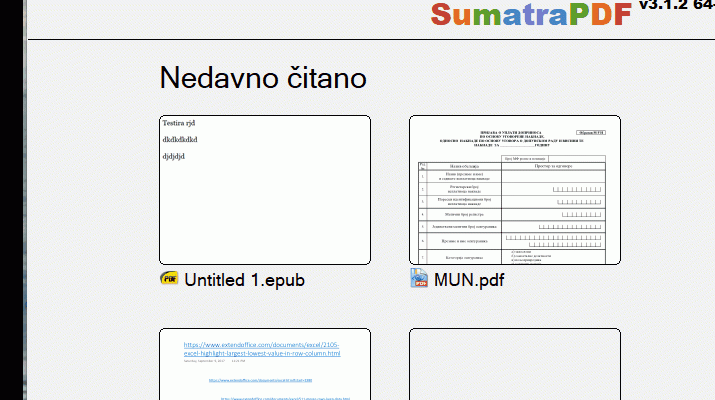Open the blank thumbnail below MUN.pdf
This screenshot has height=400, width=715.
515,364
